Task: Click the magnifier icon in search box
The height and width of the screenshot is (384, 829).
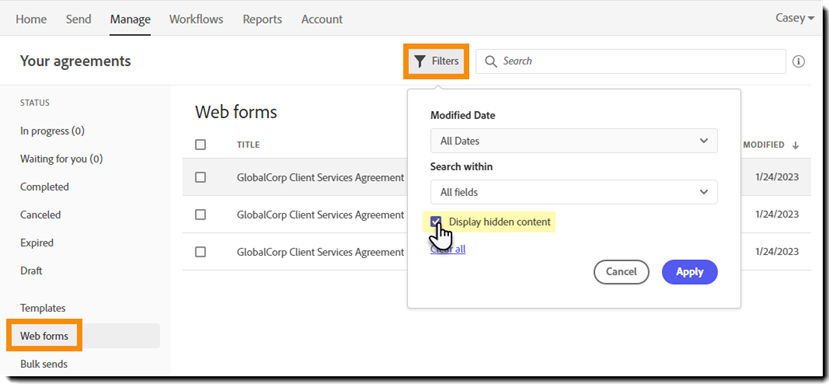Action: click(491, 61)
